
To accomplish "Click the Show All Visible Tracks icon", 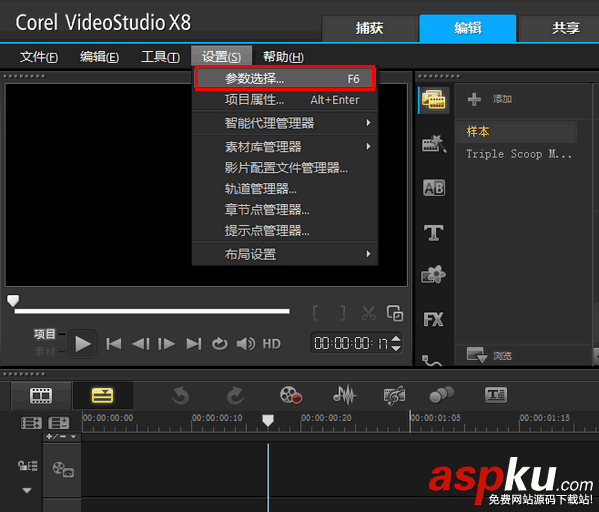I will 31,423.
